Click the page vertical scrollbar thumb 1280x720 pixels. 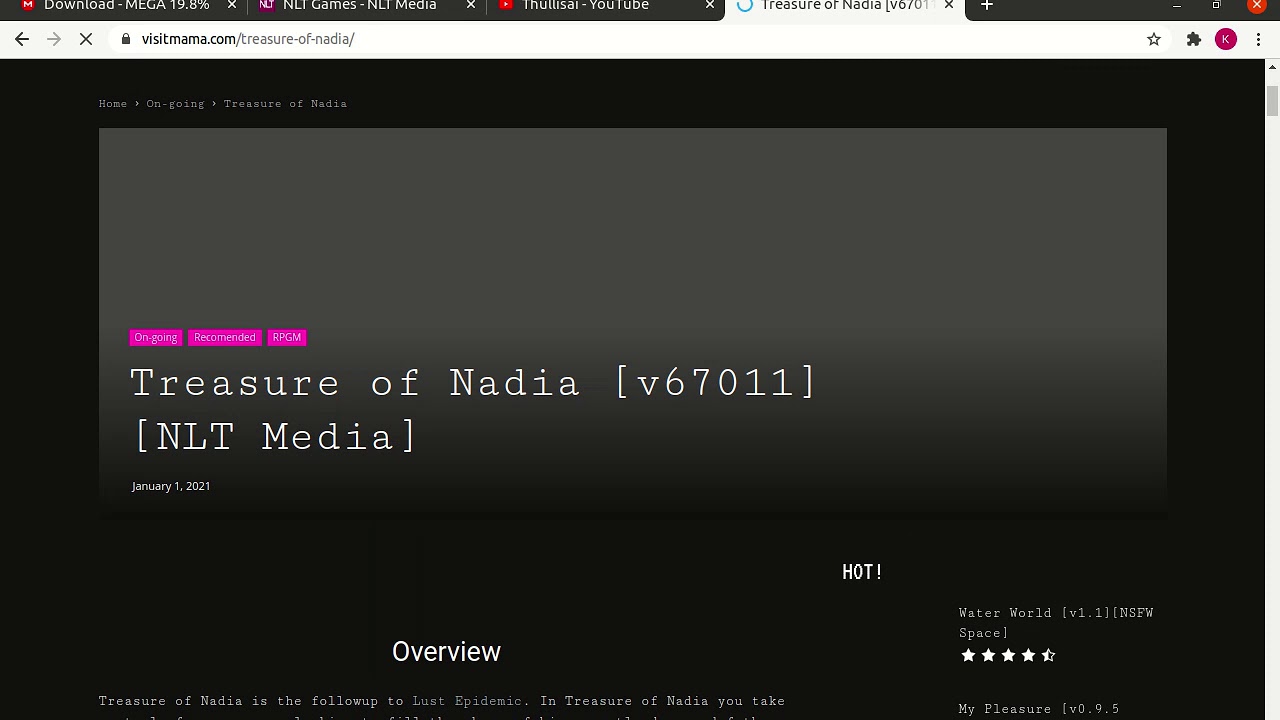(x=1273, y=101)
